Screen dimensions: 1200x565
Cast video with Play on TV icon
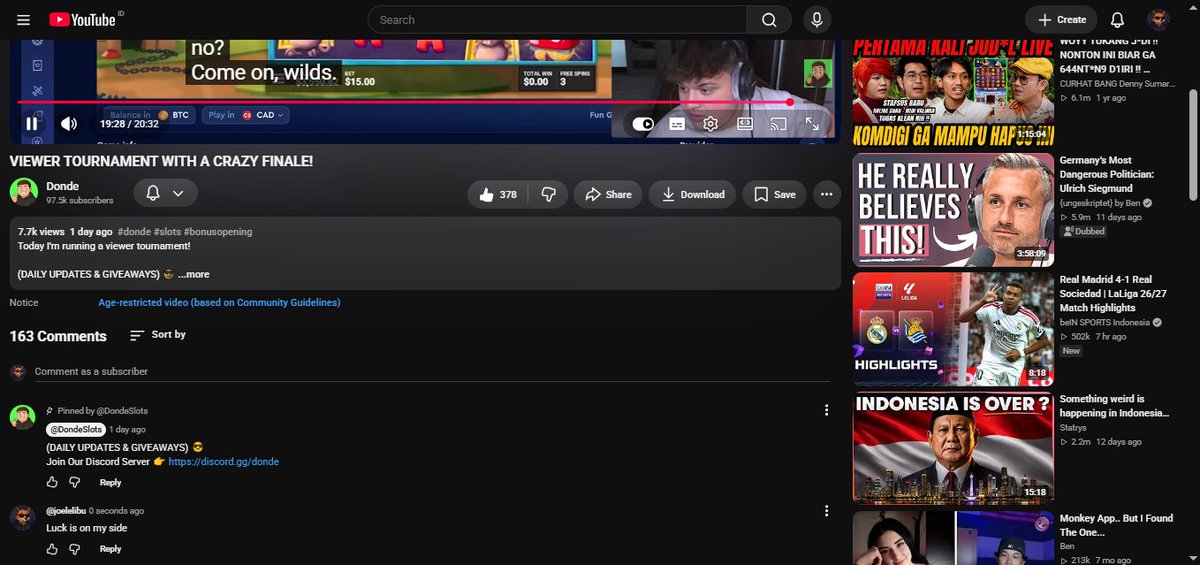tap(779, 124)
